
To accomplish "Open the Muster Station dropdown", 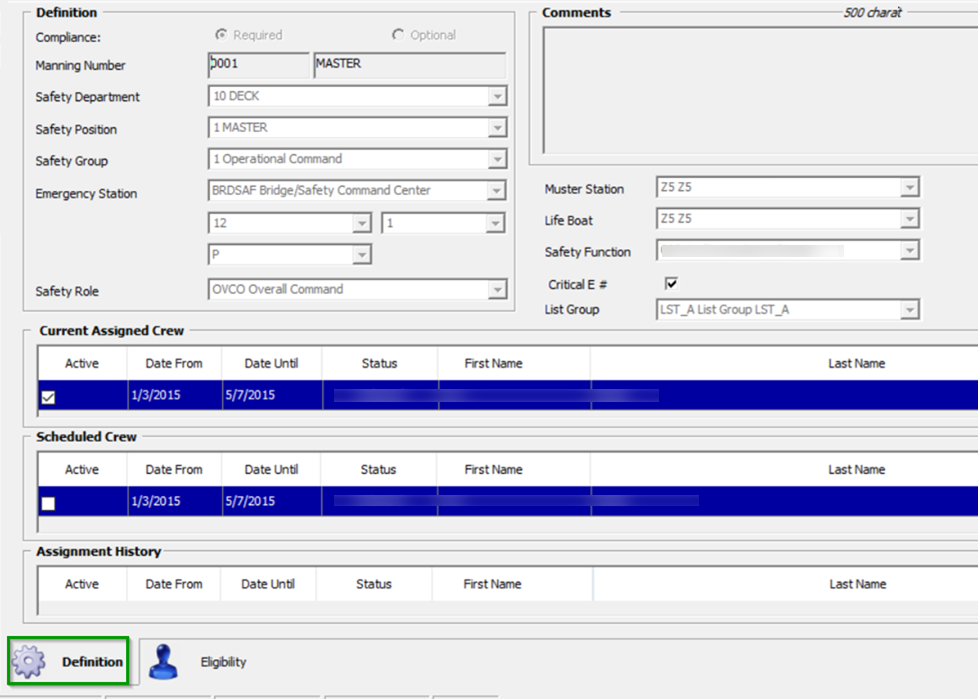I will click(x=908, y=186).
